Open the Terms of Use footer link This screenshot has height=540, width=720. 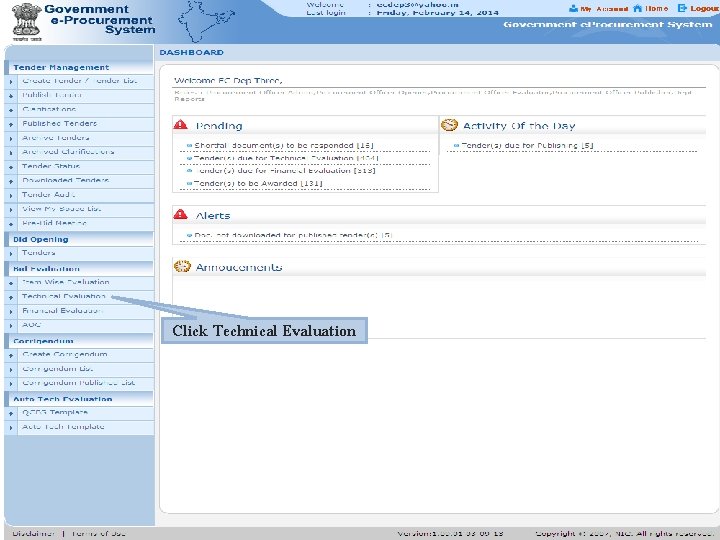pos(98,534)
